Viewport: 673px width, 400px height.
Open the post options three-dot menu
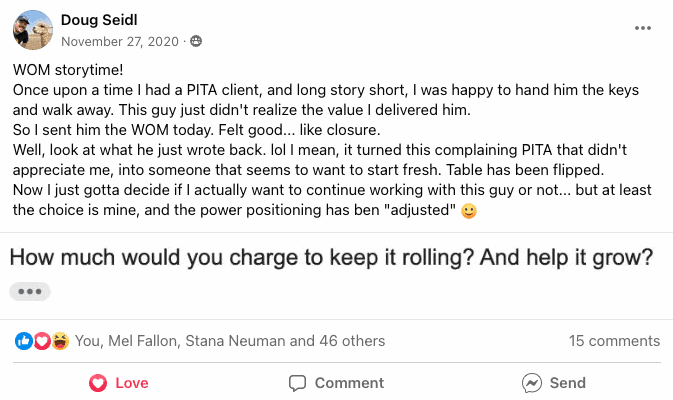pyautogui.click(x=643, y=28)
